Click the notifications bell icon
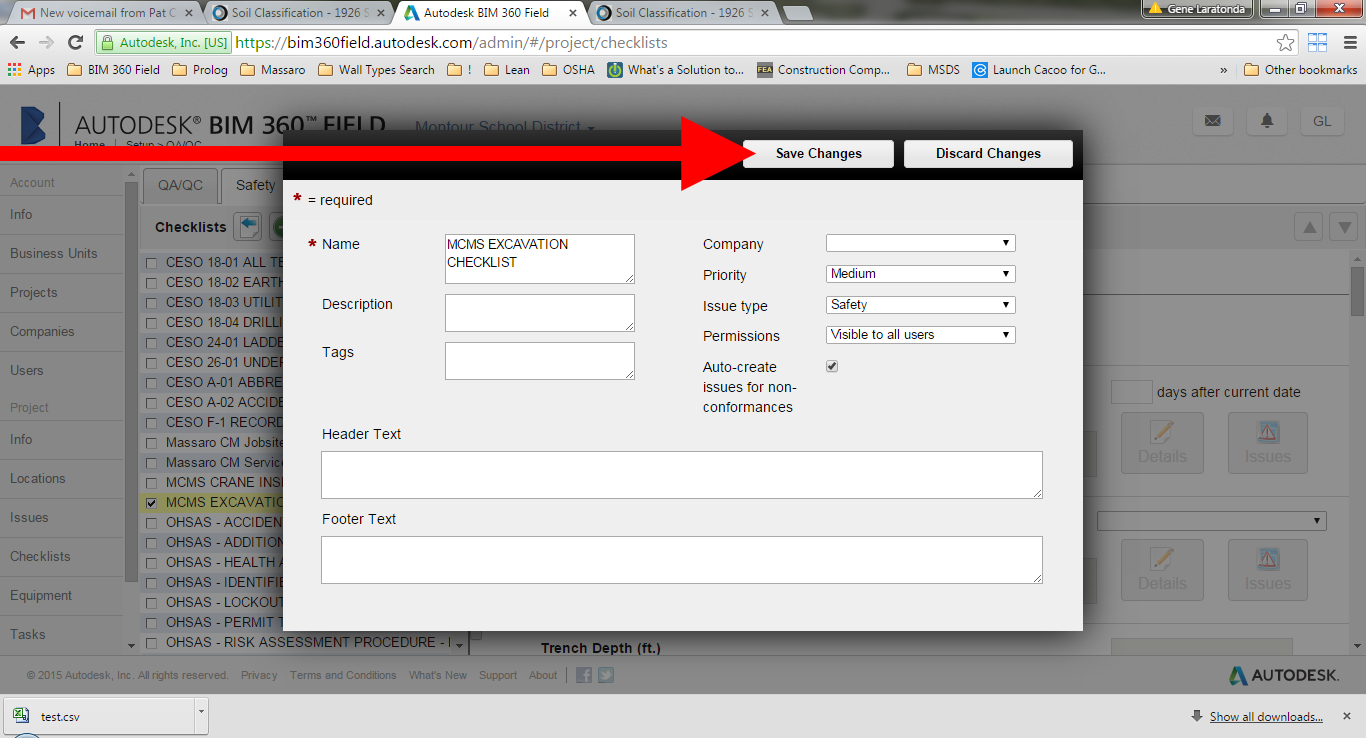Image resolution: width=1366 pixels, height=738 pixels. (x=1266, y=121)
